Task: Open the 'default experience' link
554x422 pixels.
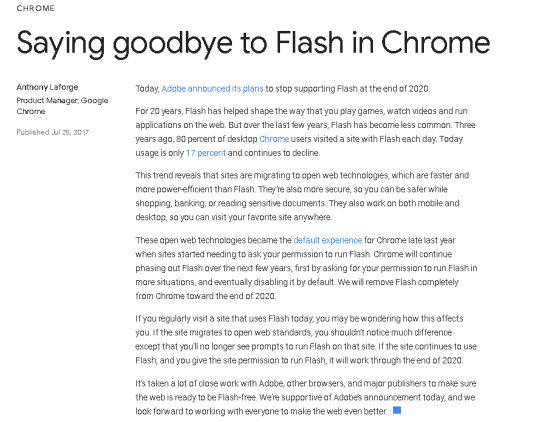Action: pos(328,240)
